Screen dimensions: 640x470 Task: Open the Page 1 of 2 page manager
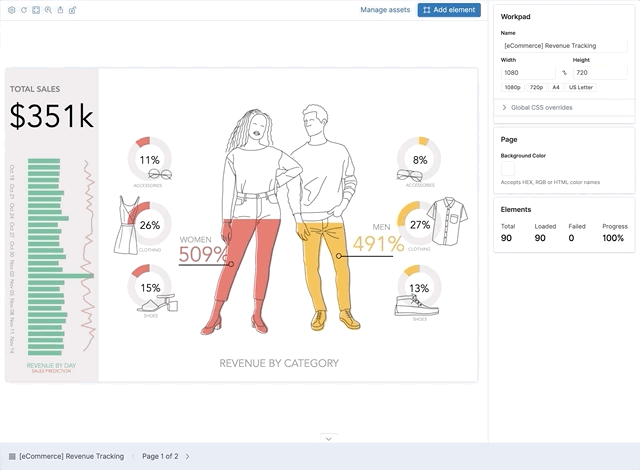point(160,456)
